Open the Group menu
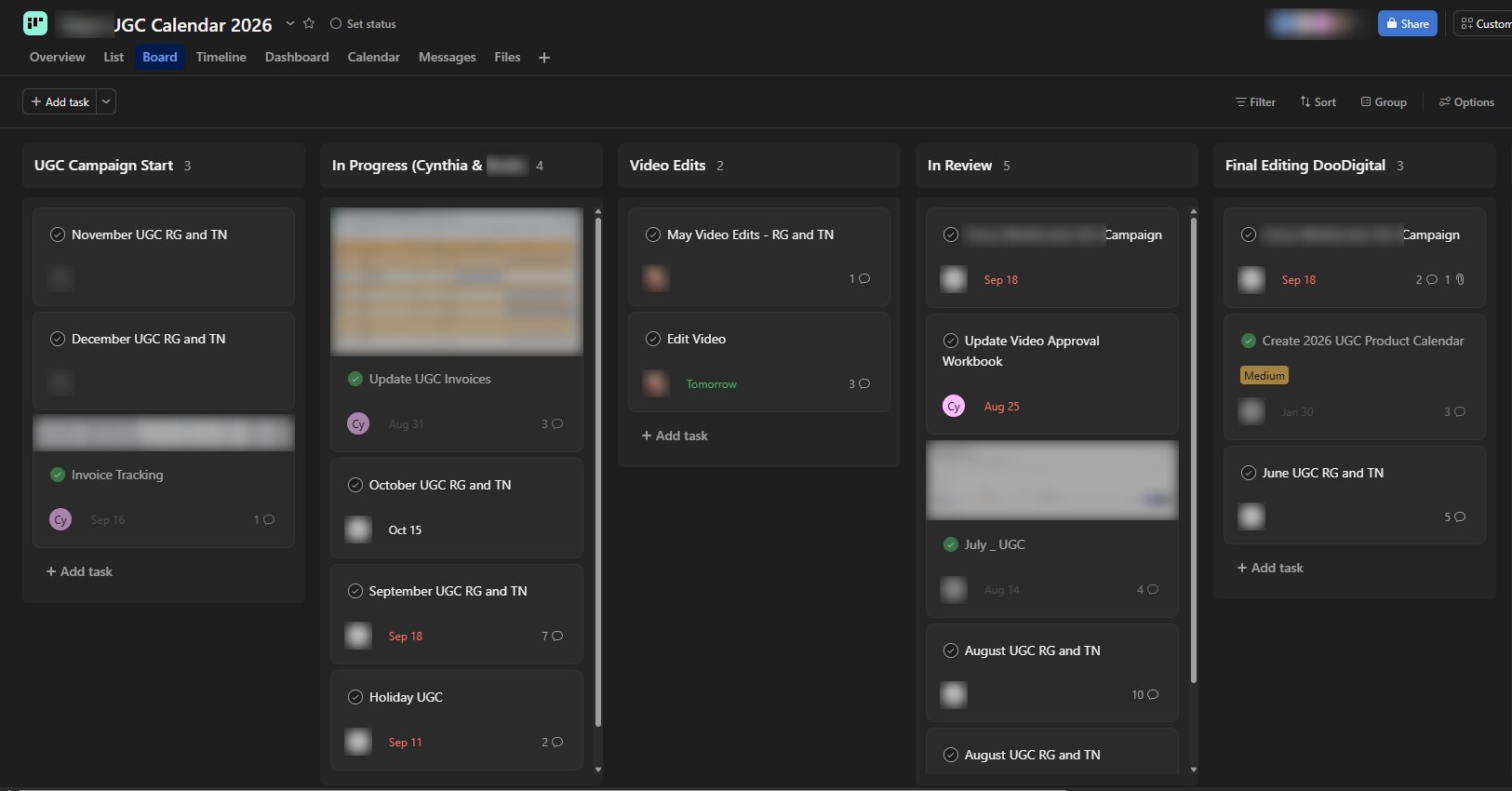The width and height of the screenshot is (1512, 791). coord(1384,102)
